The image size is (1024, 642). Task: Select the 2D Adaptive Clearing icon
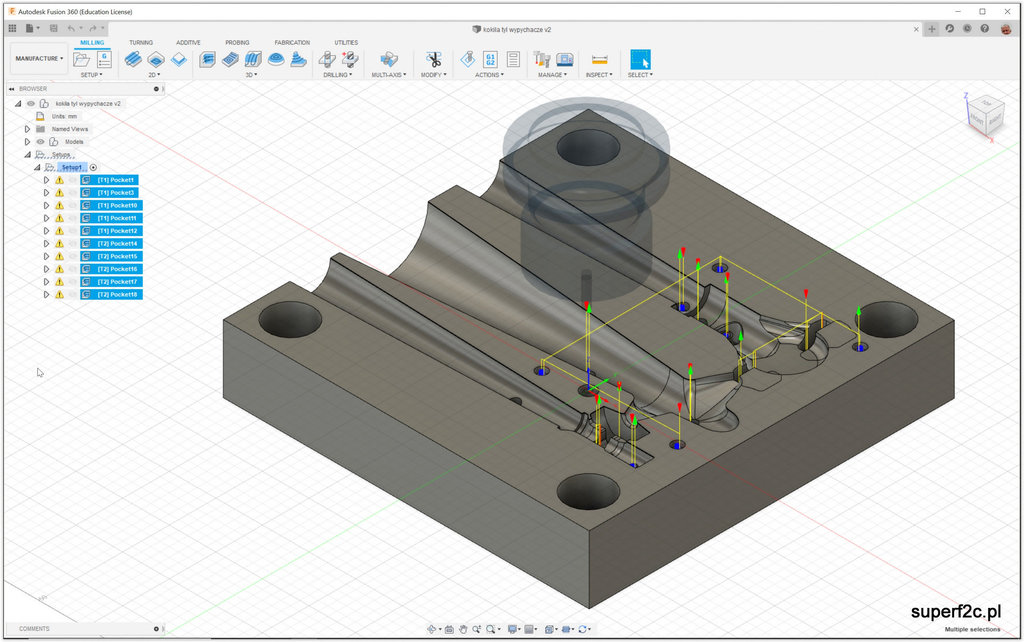click(132, 60)
